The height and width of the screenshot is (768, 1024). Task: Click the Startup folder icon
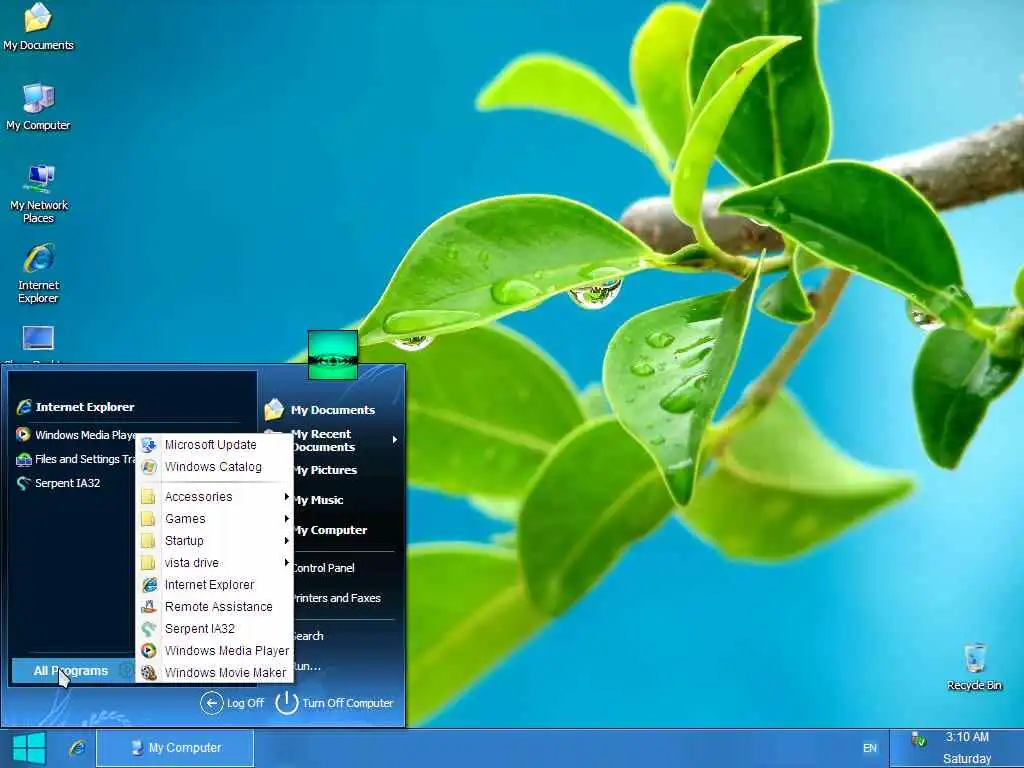pyautogui.click(x=148, y=541)
